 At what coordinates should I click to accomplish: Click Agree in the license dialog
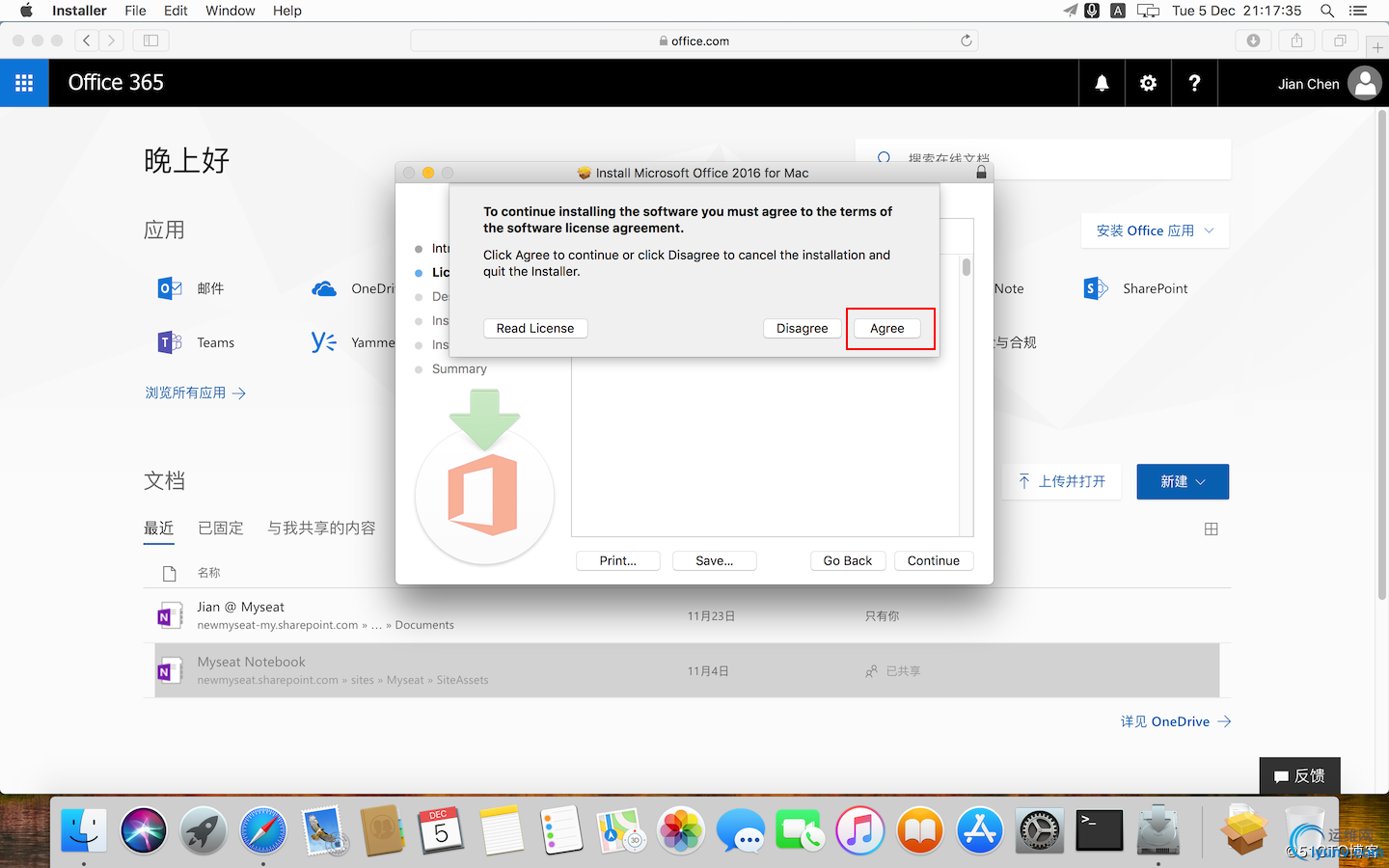tap(887, 328)
